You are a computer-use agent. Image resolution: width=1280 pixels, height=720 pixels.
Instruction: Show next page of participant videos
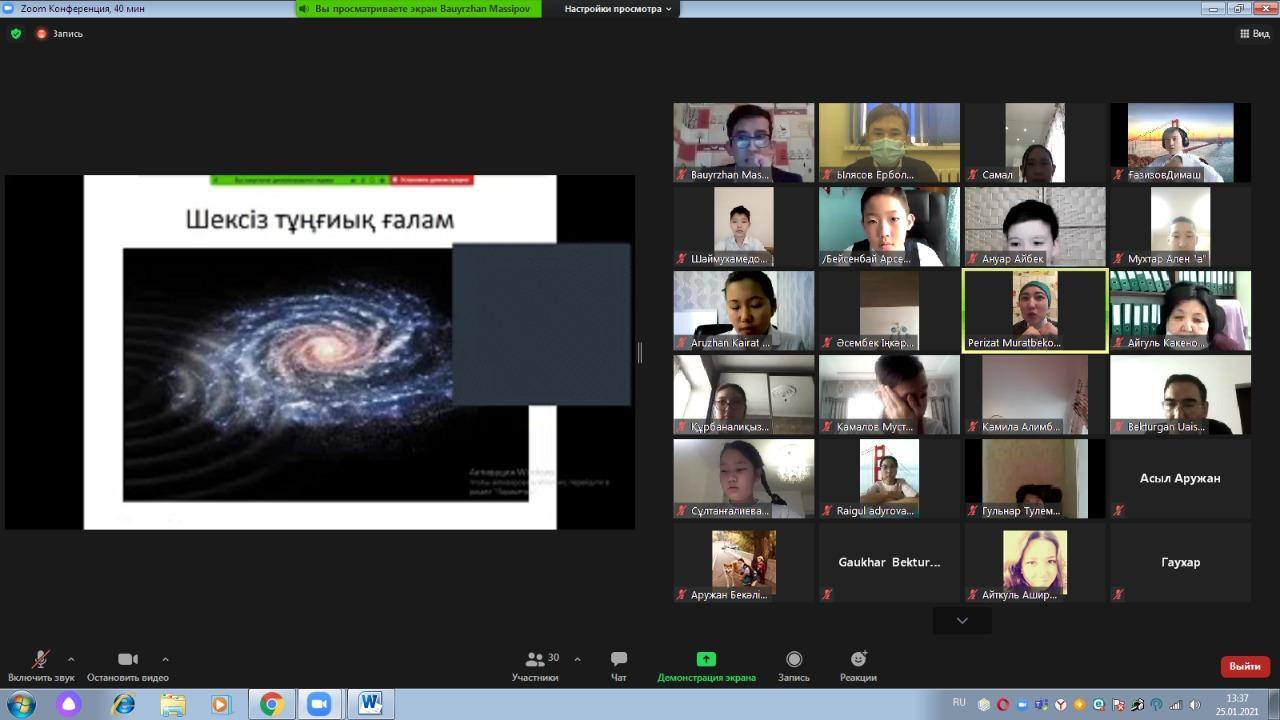tap(961, 620)
